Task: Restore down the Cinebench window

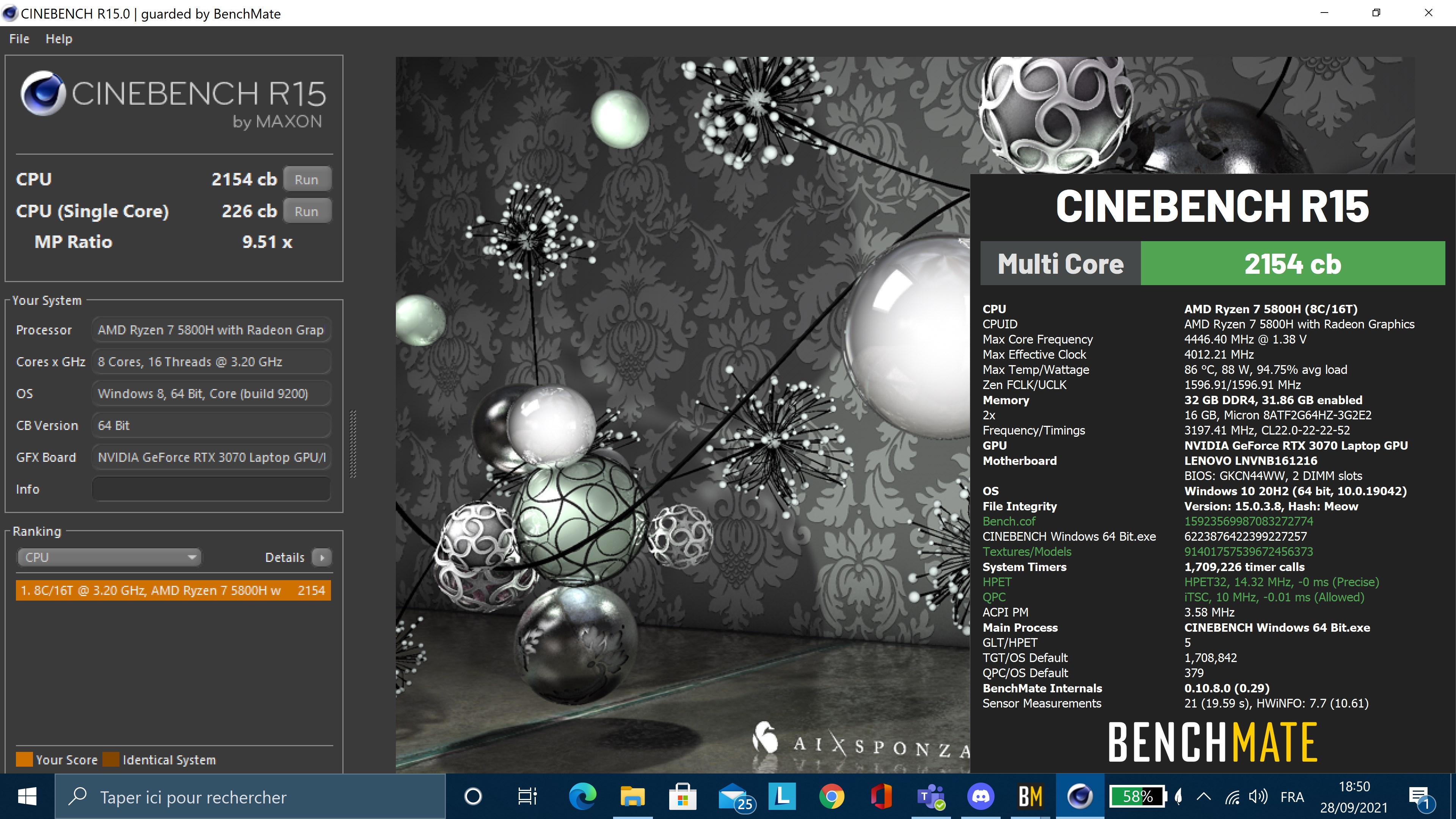Action: click(1376, 13)
